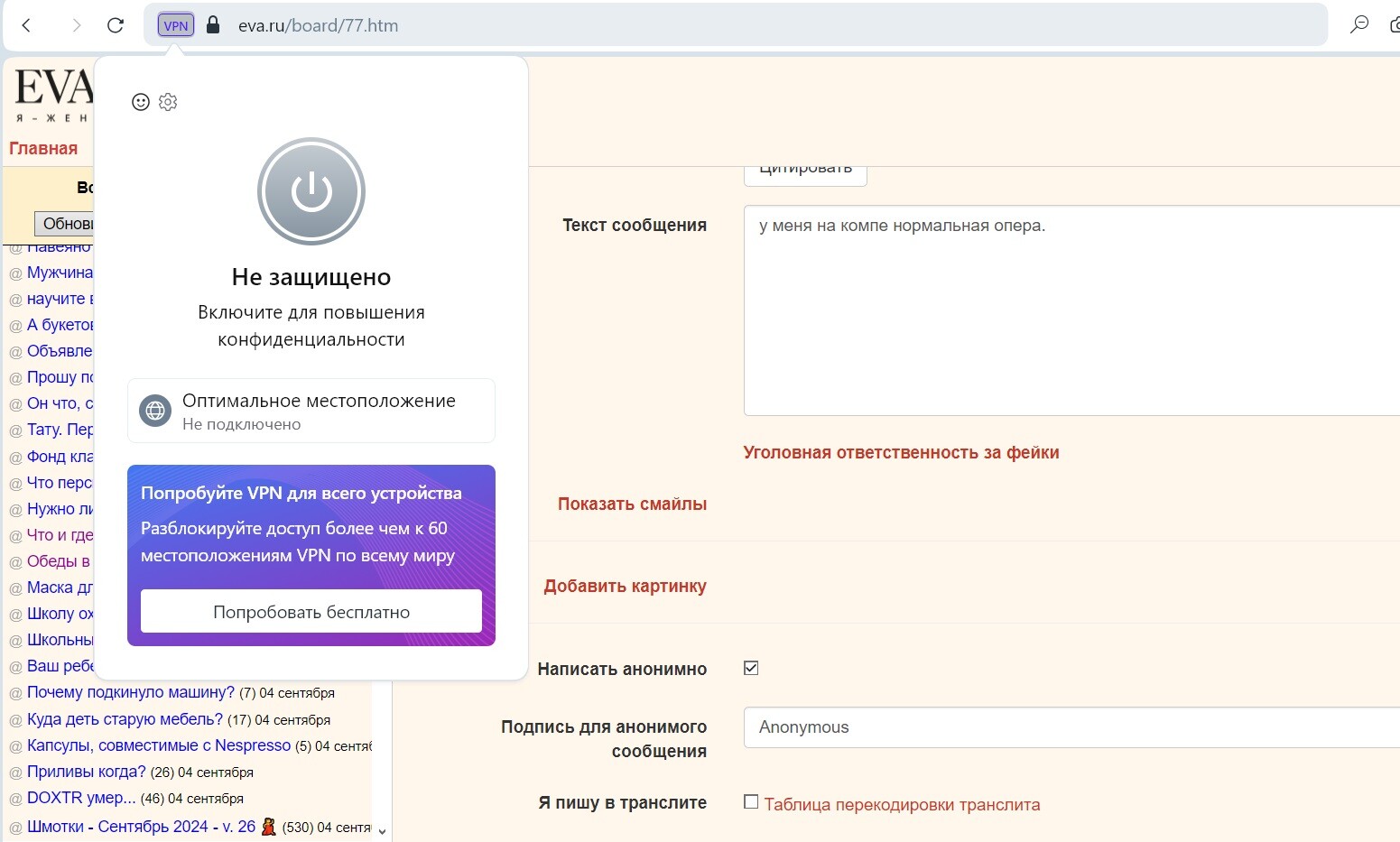Open the zoom magnifier icon in address bar
This screenshot has height=842, width=1400.
click(x=1358, y=25)
